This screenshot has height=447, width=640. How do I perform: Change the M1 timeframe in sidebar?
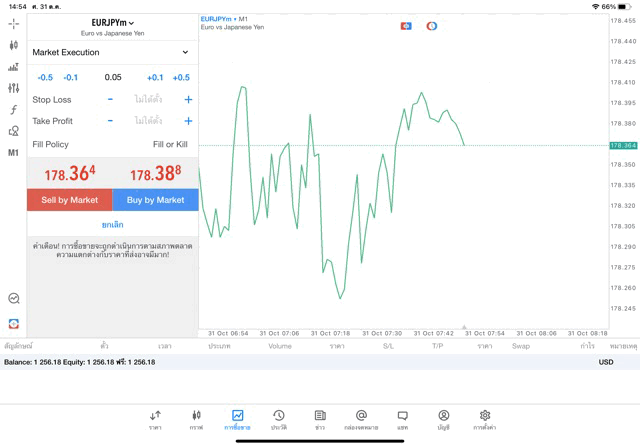coord(13,153)
